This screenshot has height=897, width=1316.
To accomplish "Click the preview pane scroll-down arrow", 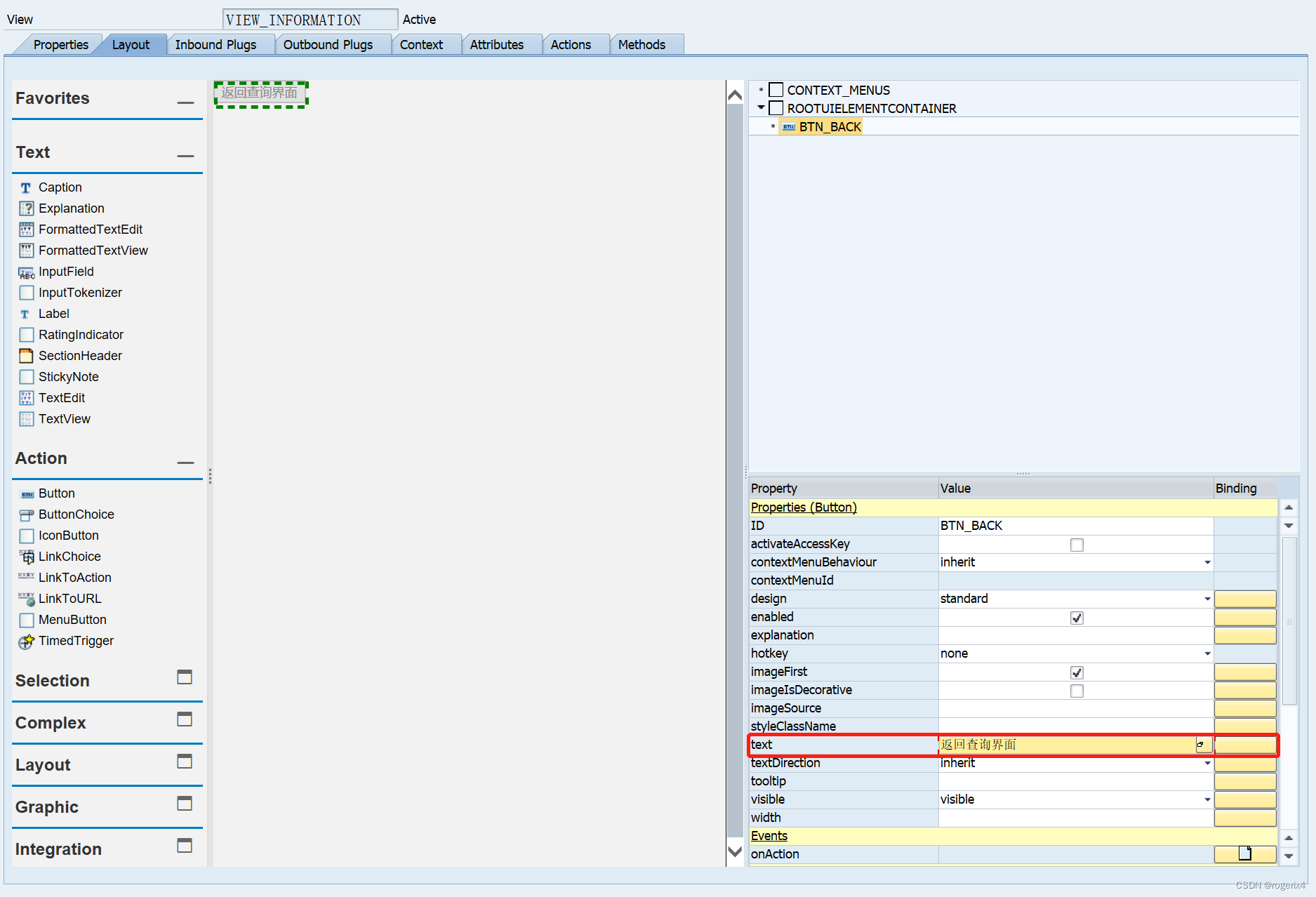I will 735,851.
